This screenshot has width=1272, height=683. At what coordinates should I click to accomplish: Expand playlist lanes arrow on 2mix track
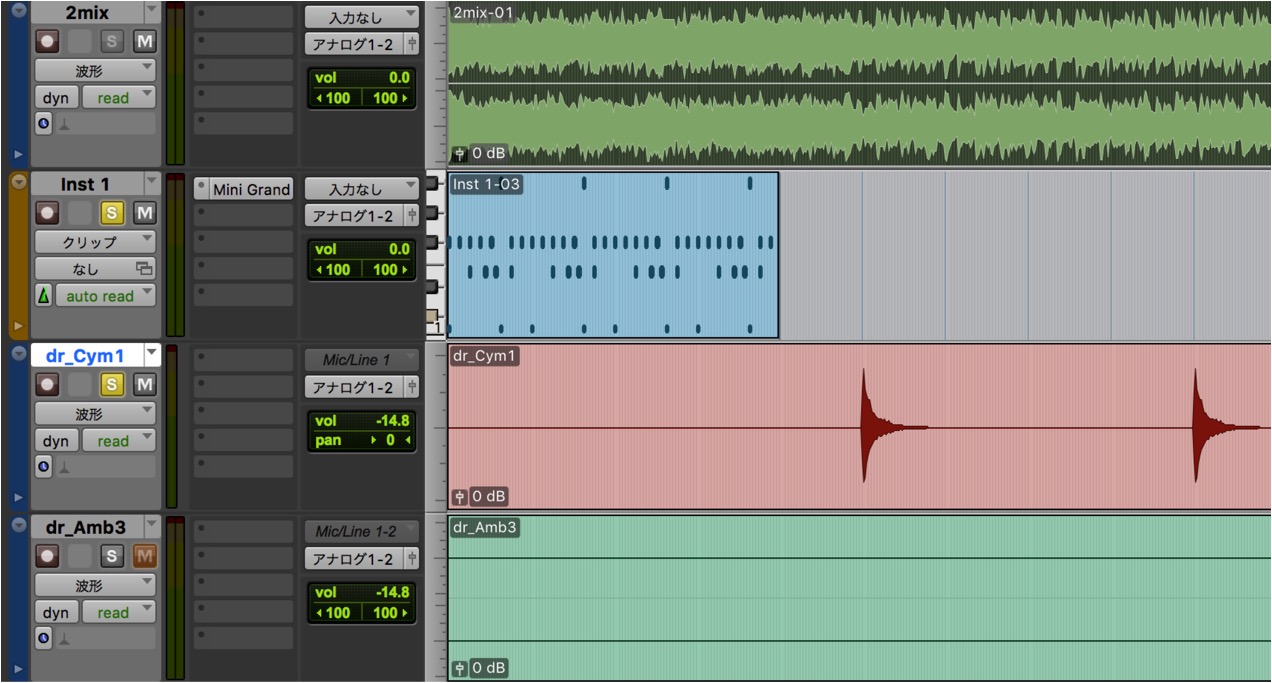click(x=17, y=154)
